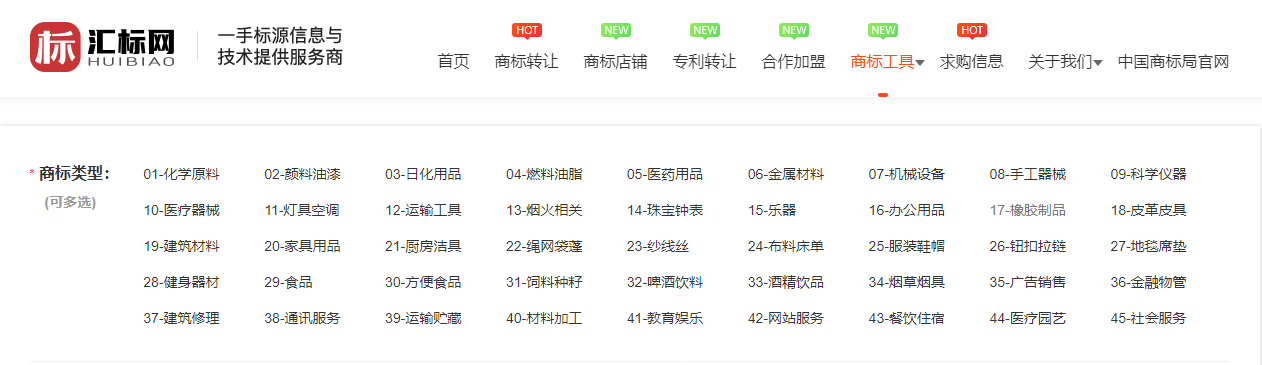Select 38-通讯服务 category
This screenshot has height=365, width=1262.
coord(302,318)
